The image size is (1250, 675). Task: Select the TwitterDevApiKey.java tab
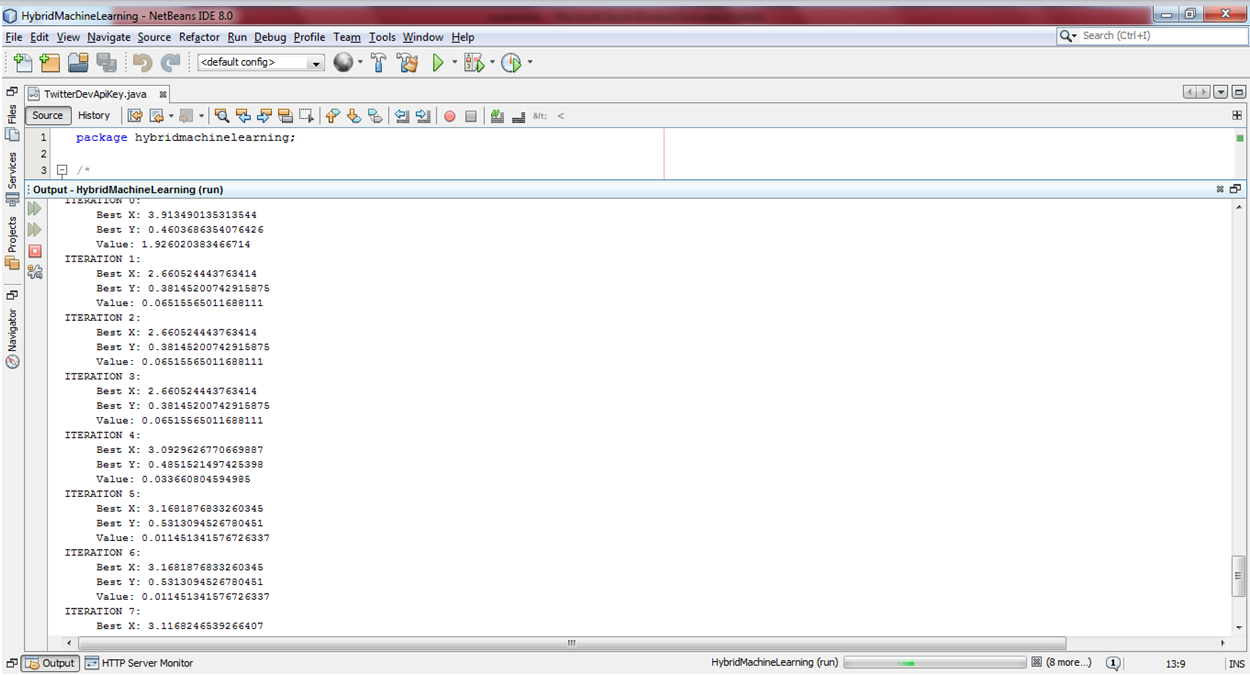(95, 93)
